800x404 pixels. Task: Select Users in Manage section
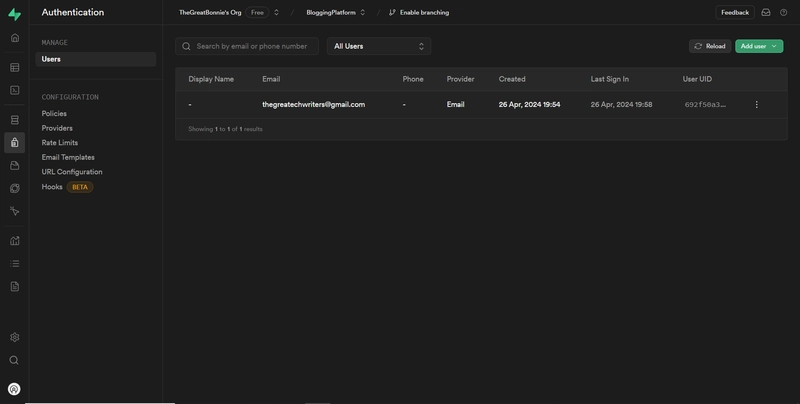point(96,59)
